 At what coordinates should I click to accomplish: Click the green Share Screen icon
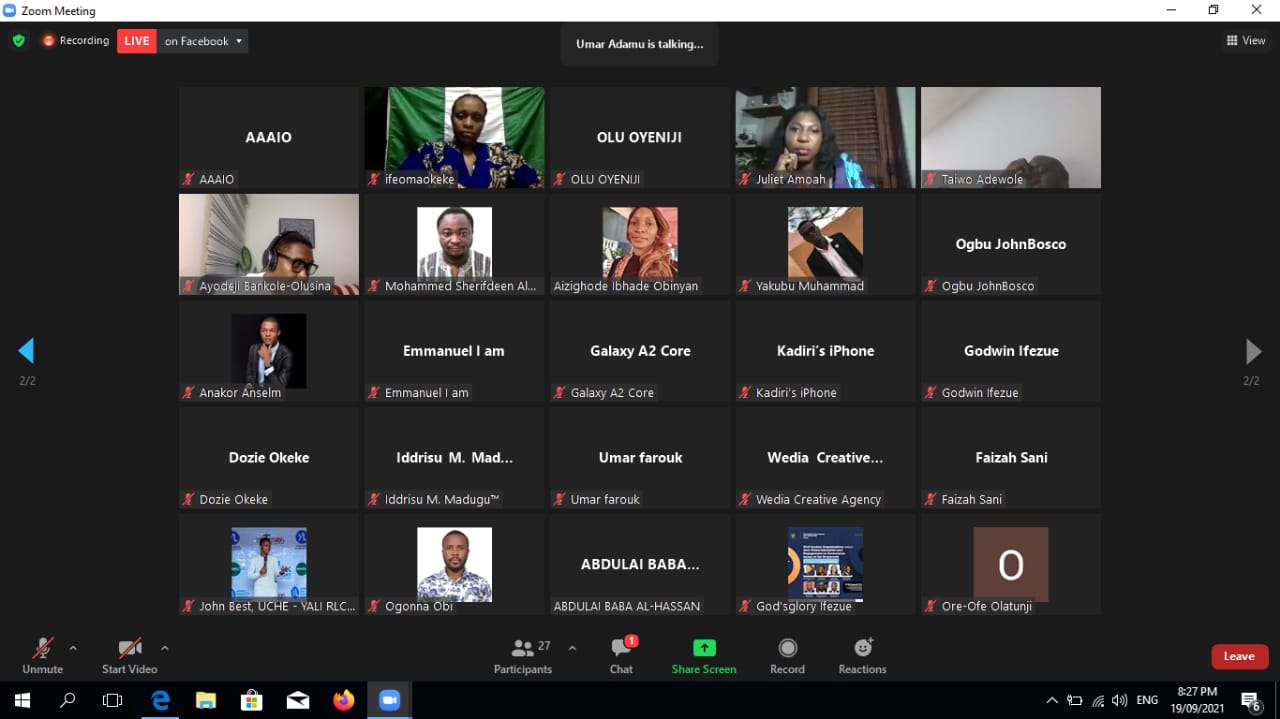[x=704, y=648]
